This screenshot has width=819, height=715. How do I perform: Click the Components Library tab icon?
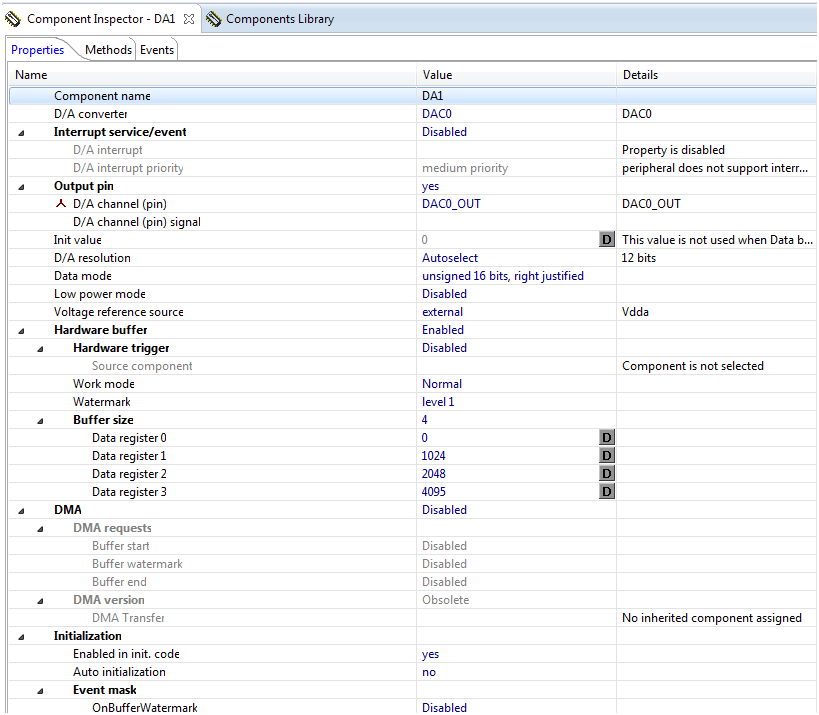(x=214, y=19)
